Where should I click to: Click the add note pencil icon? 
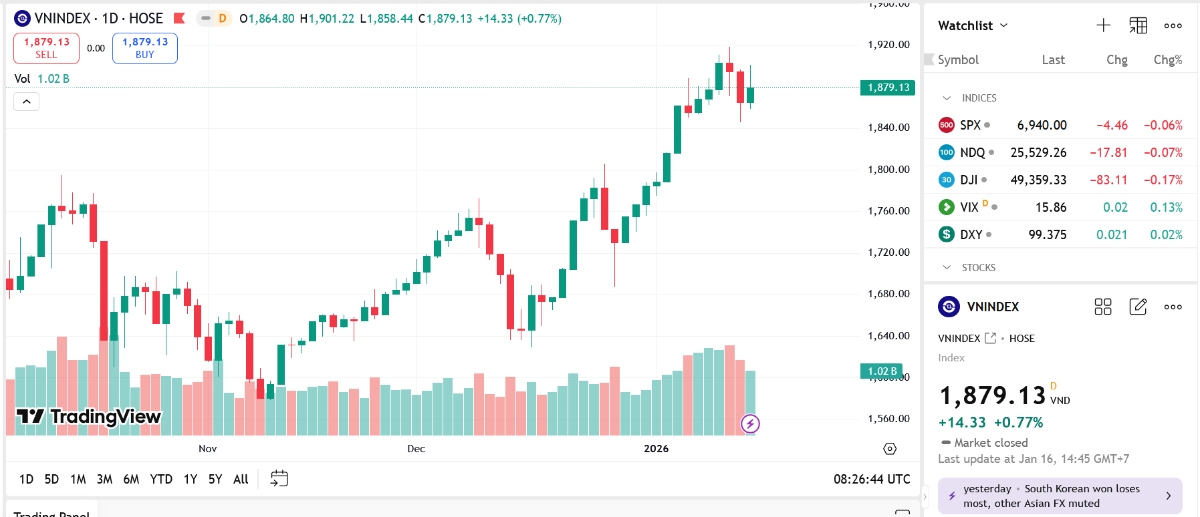pos(1138,307)
